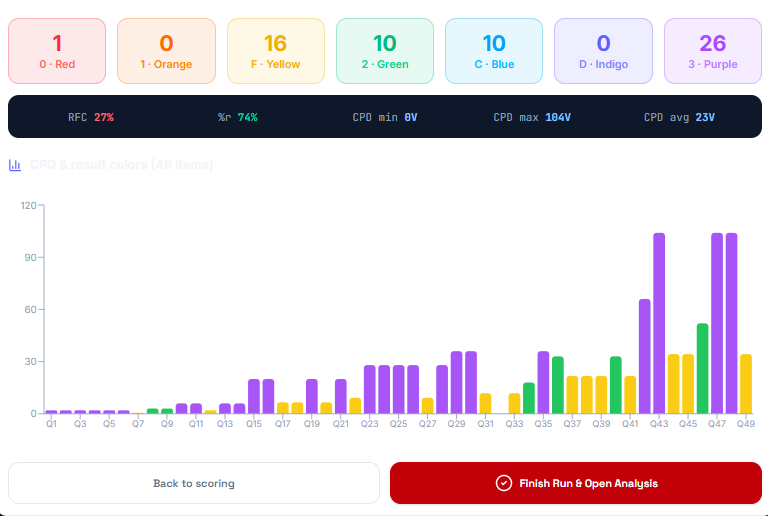Select the yellow bar above Q39
Image resolution: width=768 pixels, height=516 pixels.
pyautogui.click(x=601, y=395)
